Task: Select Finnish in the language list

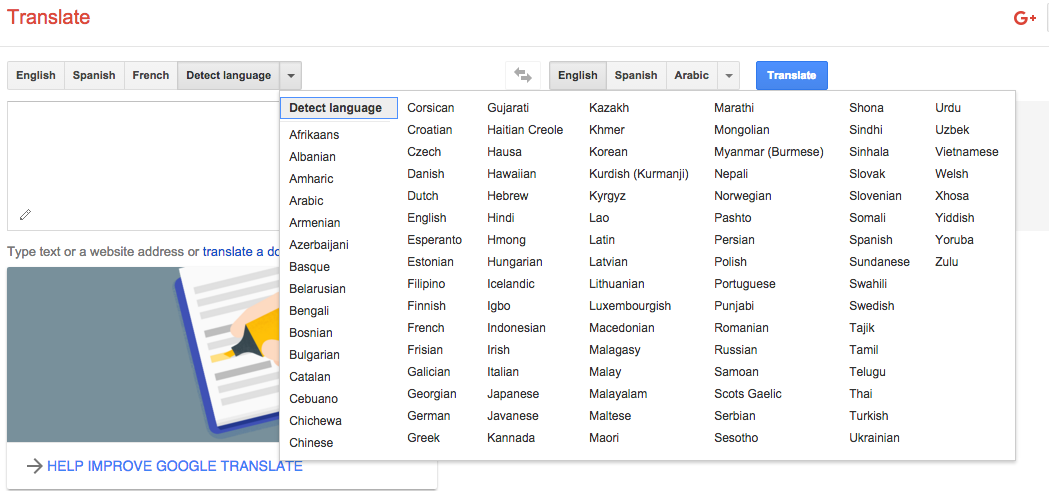Action: click(426, 306)
